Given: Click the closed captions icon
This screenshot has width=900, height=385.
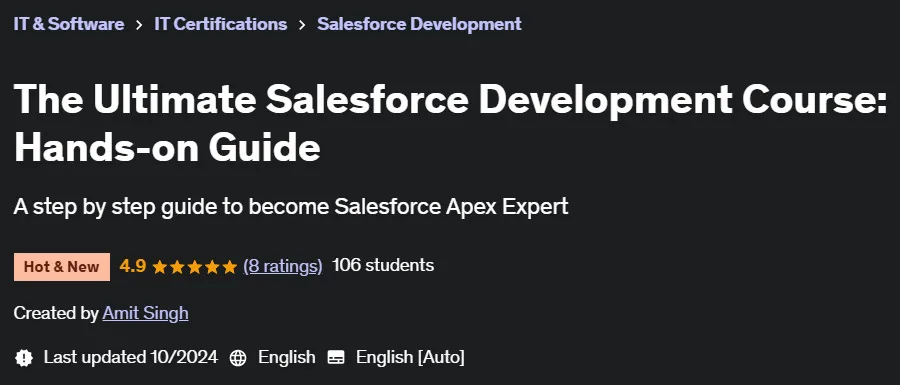Looking at the screenshot, I should [336, 358].
